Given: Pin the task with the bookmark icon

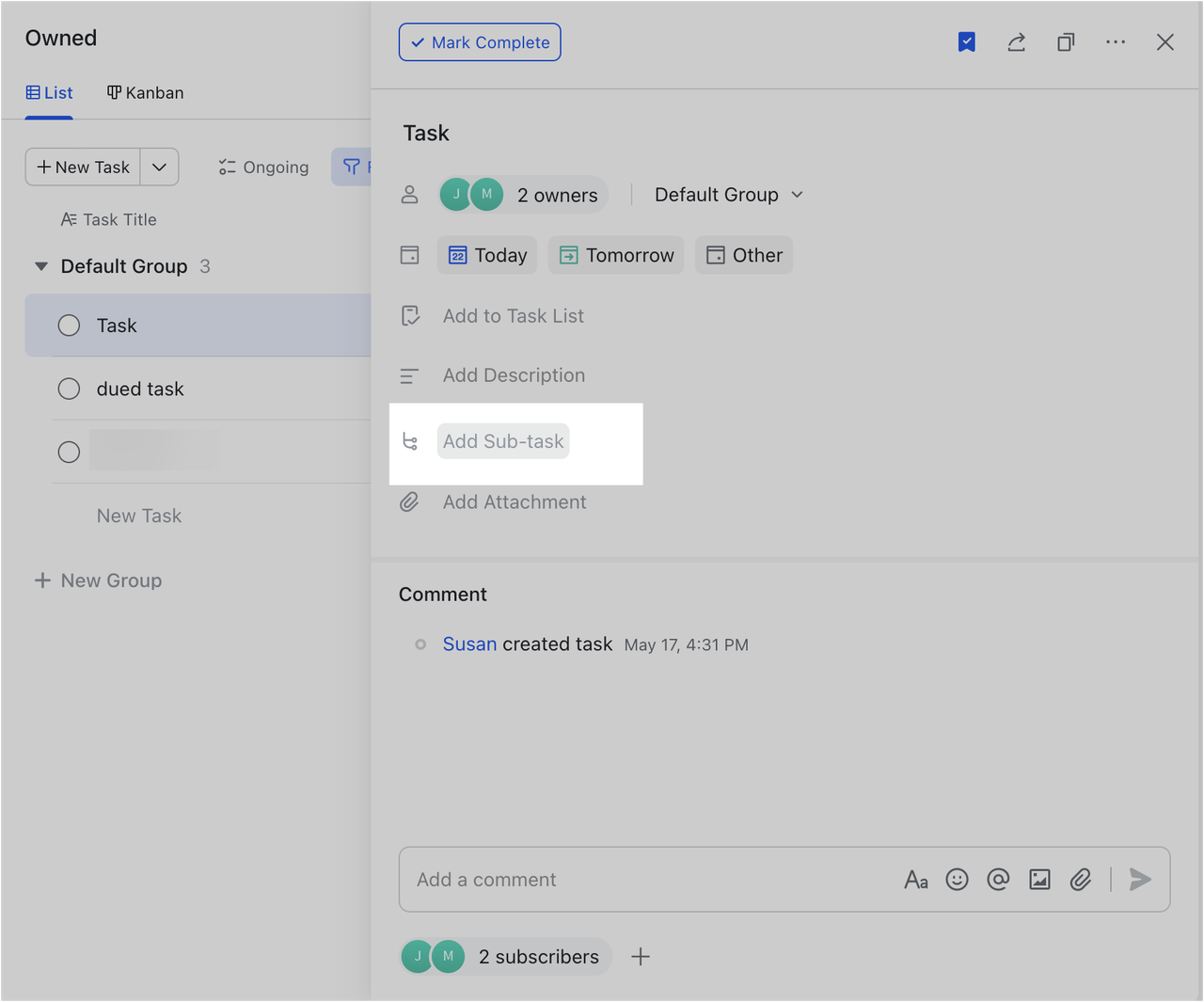Looking at the screenshot, I should (x=966, y=41).
